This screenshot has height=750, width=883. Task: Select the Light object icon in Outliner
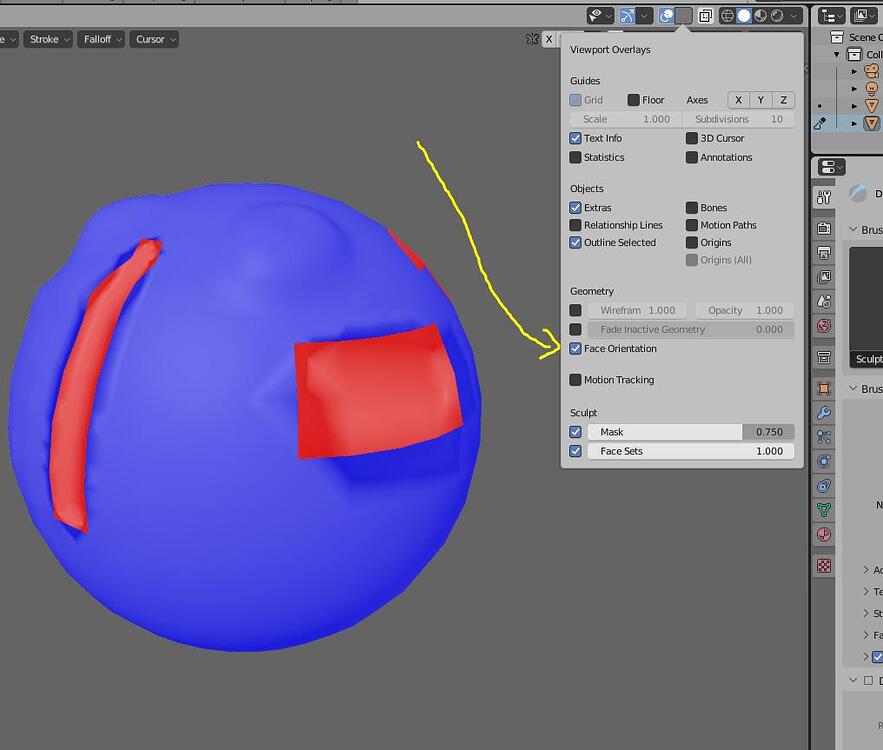pos(872,88)
